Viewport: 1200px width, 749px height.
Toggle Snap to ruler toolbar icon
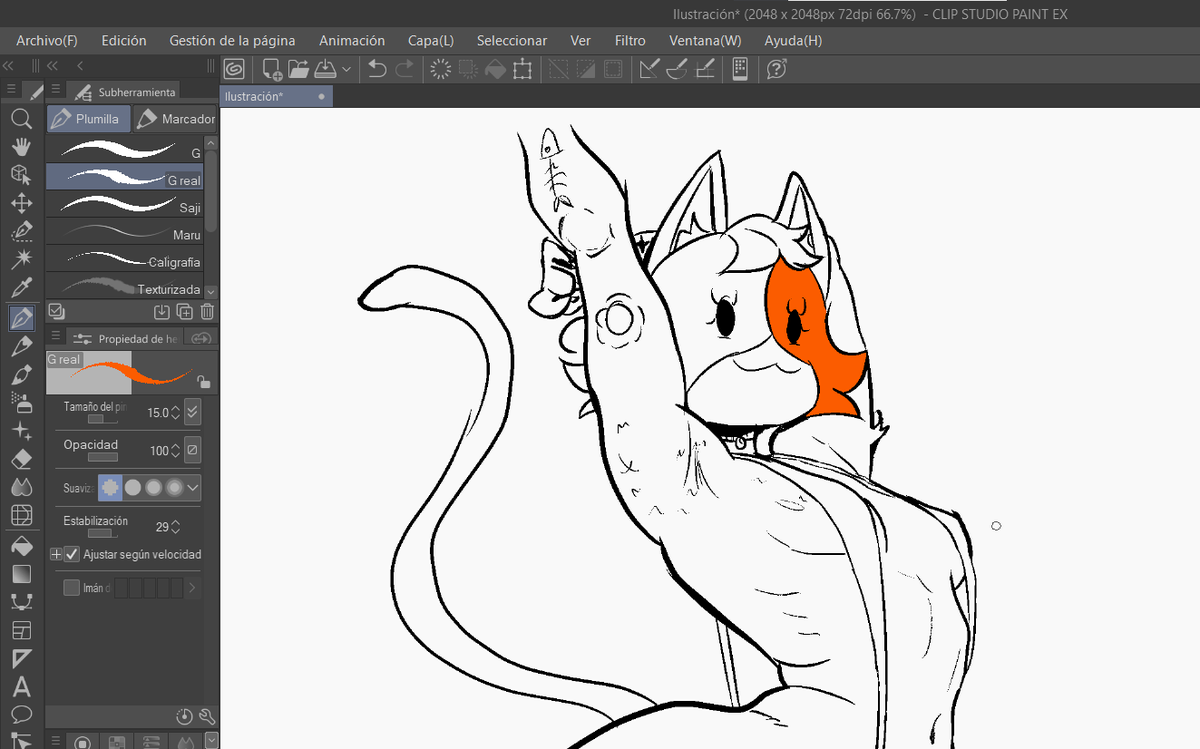(650, 69)
